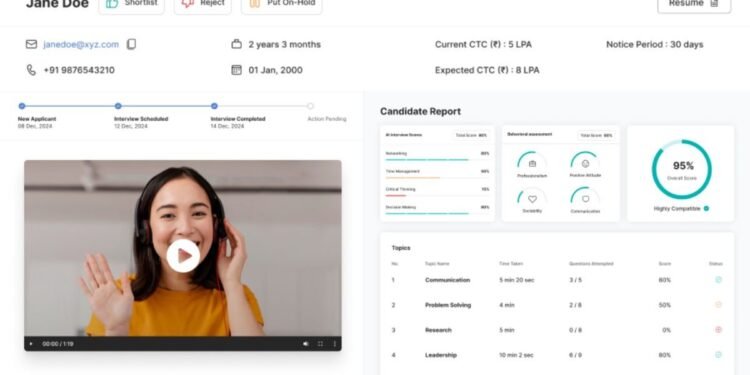Click phone number +91 9876543210
This screenshot has height=375, width=750.
[x=79, y=70]
